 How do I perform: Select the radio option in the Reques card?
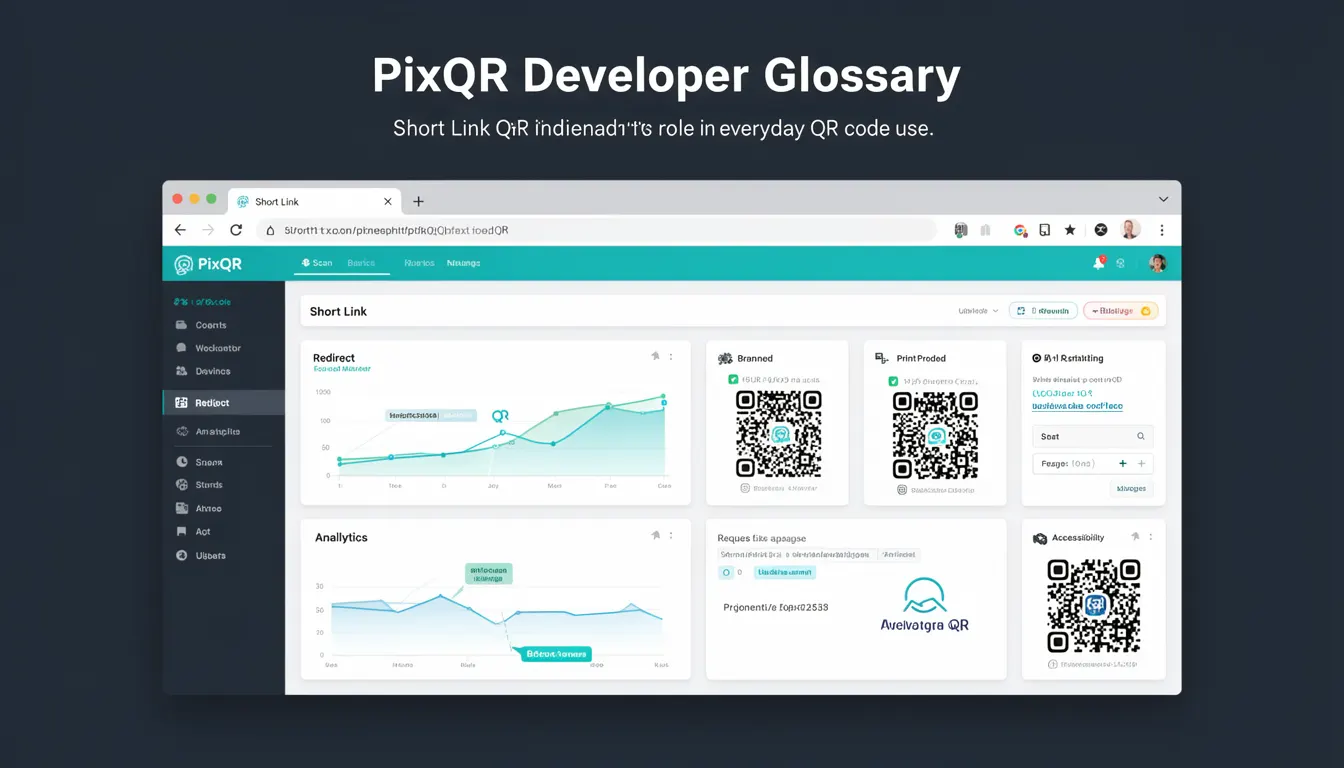[x=726, y=573]
